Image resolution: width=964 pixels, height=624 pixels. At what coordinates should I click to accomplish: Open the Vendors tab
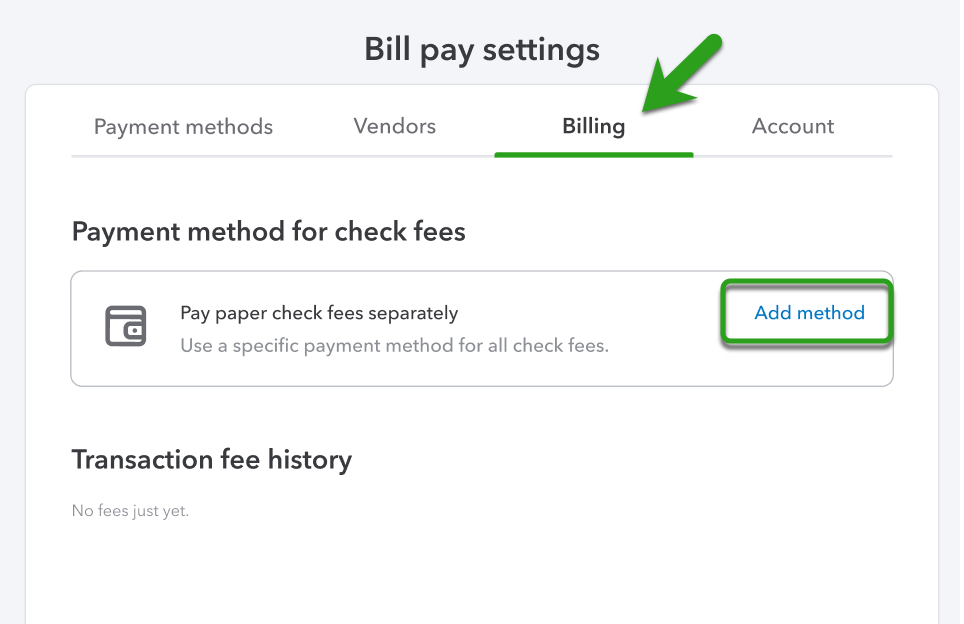pyautogui.click(x=393, y=126)
